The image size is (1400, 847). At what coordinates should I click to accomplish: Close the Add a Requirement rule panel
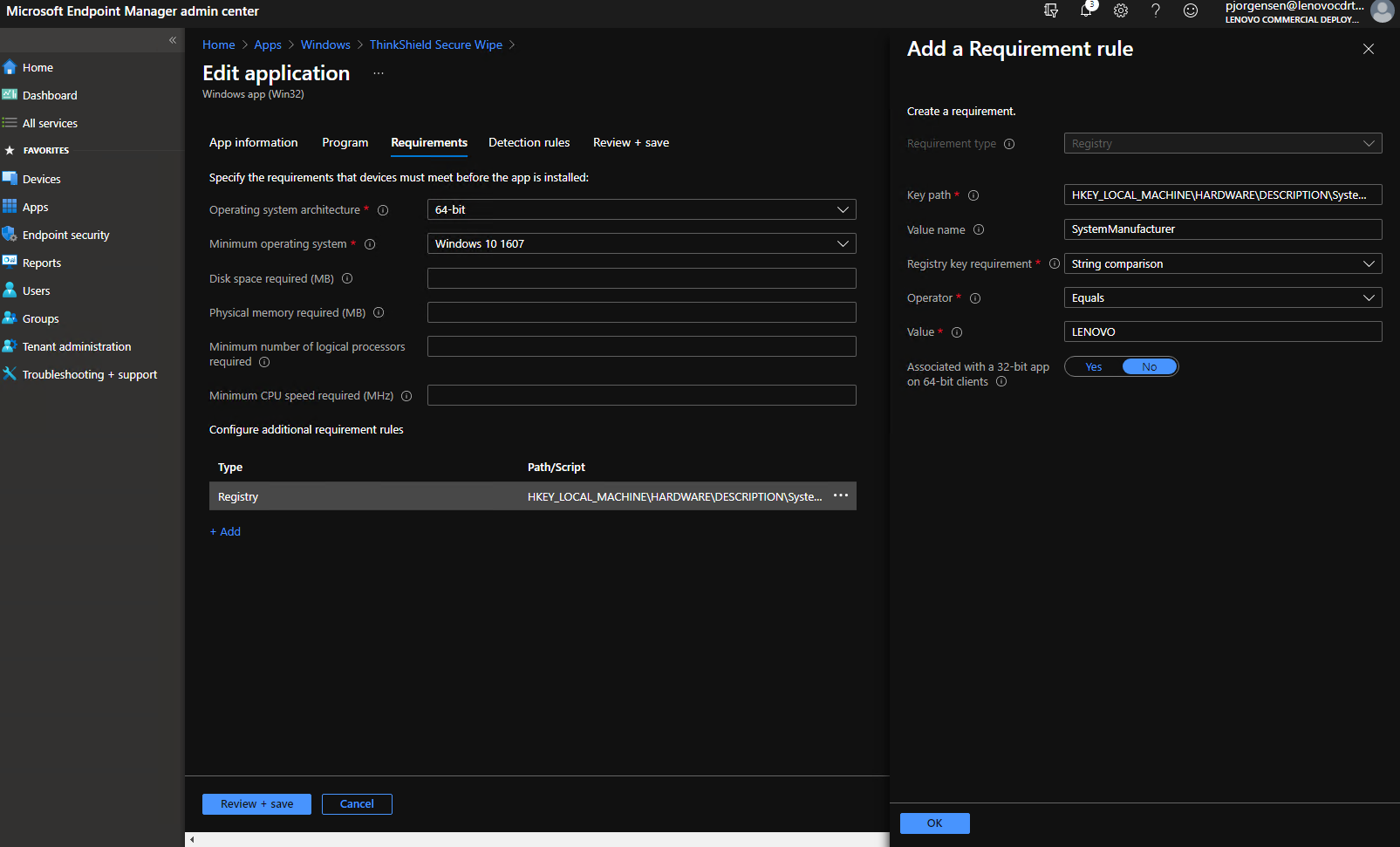[1369, 49]
